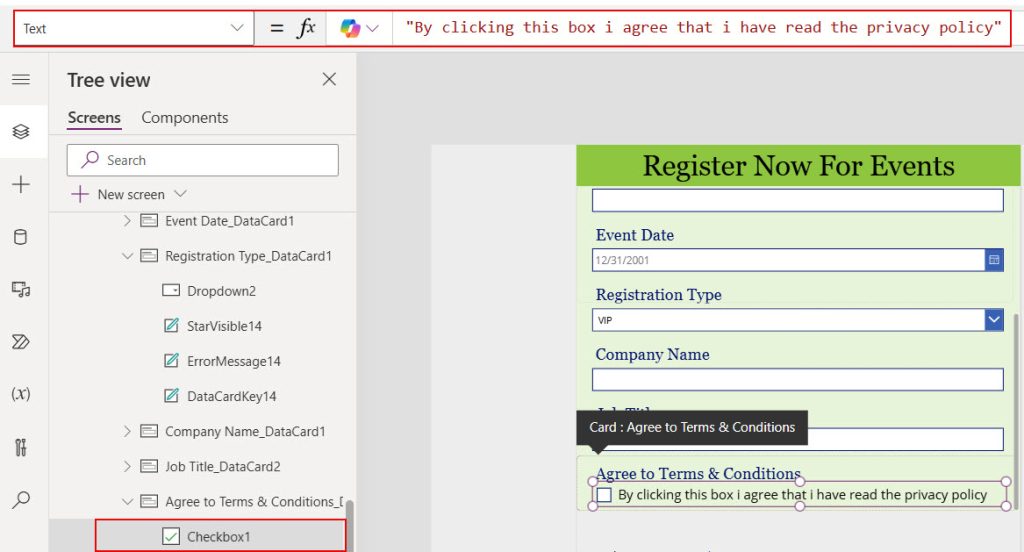Click the Dropdown2 control icon in tree
Viewport: 1024px width, 552px height.
[x=171, y=291]
